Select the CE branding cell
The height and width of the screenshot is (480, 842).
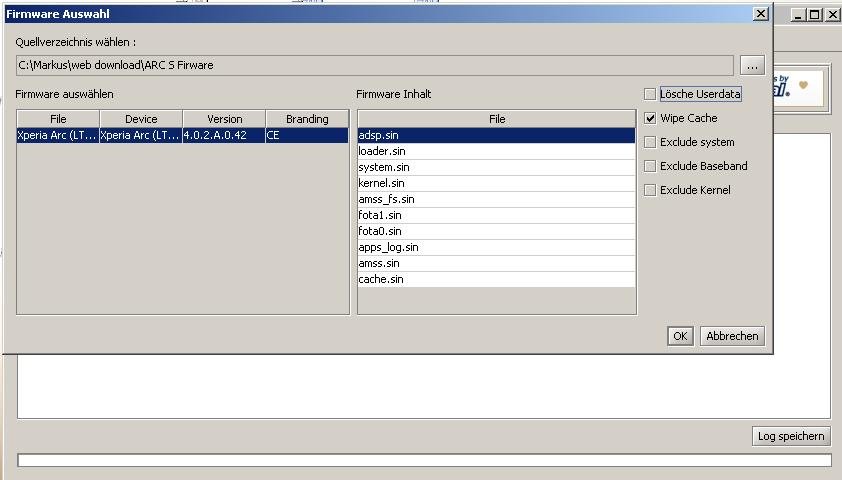pyautogui.click(x=307, y=135)
